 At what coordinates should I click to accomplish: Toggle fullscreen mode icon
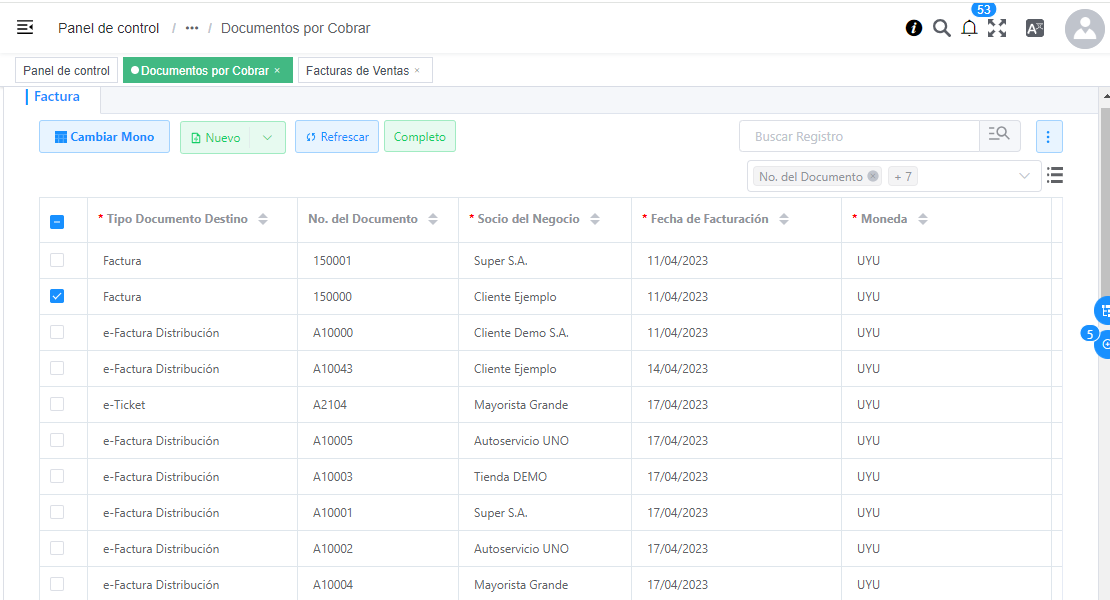(997, 28)
